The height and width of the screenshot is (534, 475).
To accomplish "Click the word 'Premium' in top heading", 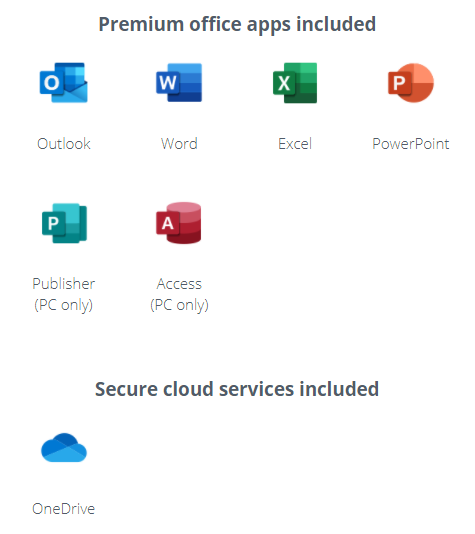I will pos(141,25).
